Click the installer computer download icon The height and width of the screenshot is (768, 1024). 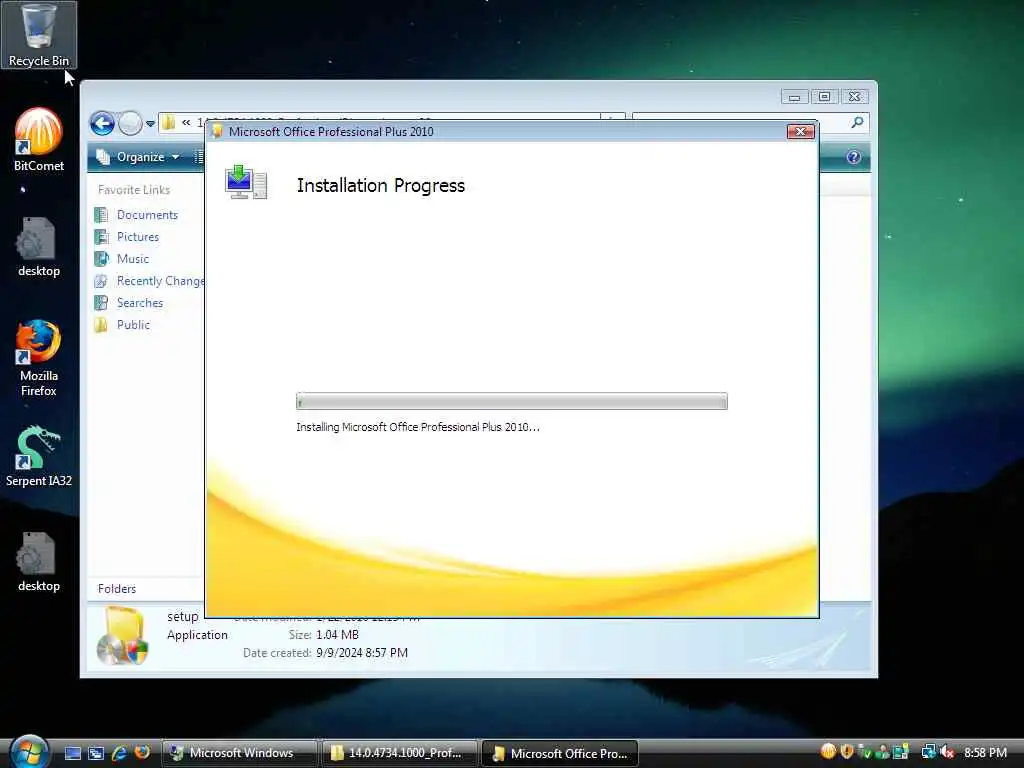246,182
